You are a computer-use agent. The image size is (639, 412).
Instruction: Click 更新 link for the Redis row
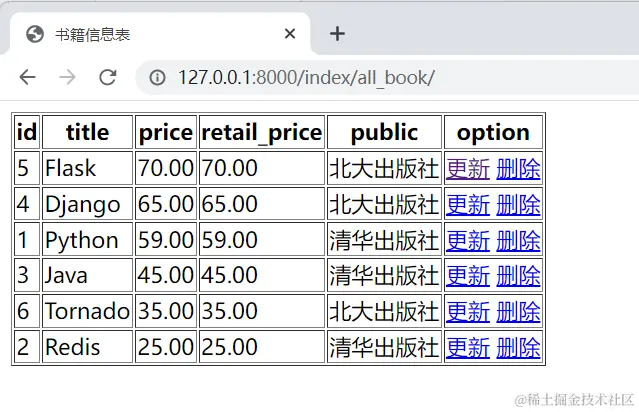point(468,347)
